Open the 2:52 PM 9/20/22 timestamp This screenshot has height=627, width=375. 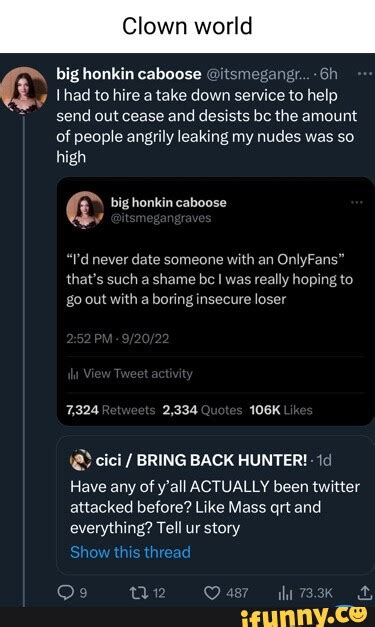pos(118,339)
